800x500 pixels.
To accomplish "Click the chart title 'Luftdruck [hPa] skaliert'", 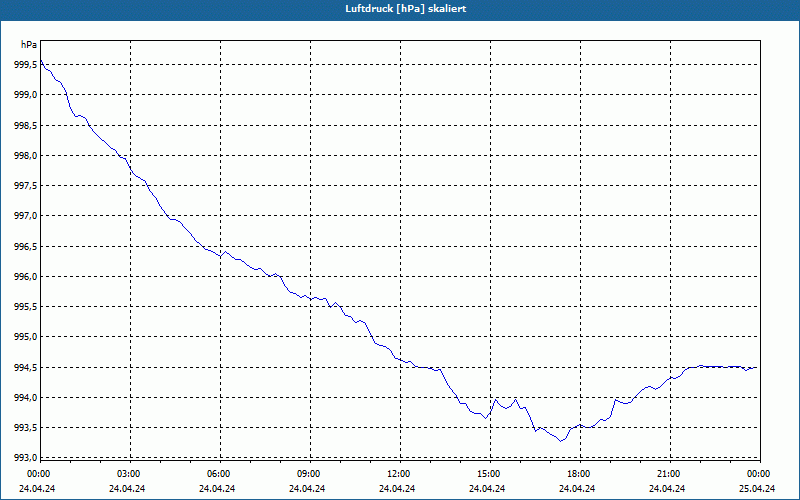I will point(406,9).
